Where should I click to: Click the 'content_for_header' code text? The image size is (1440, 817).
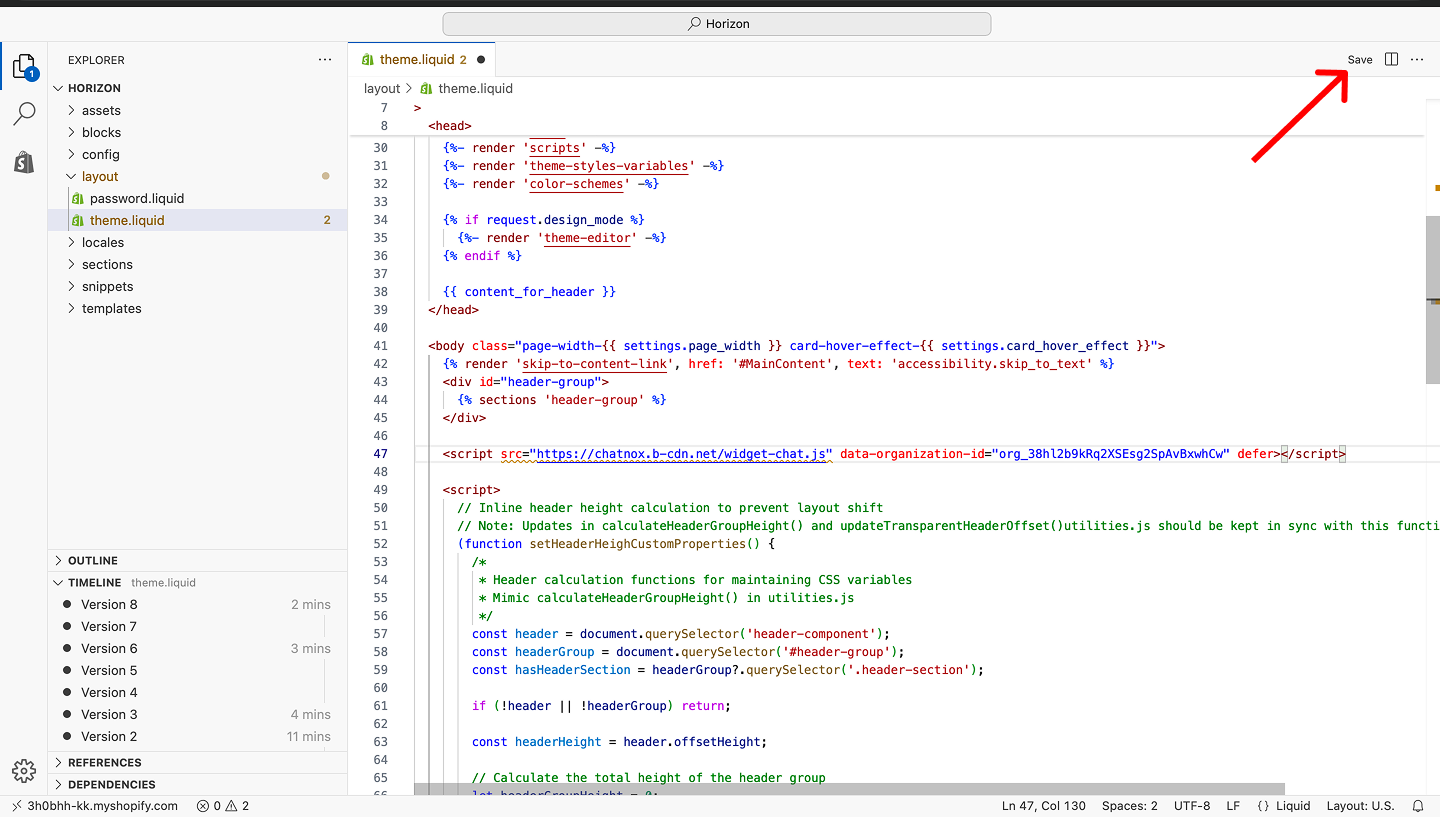tap(529, 292)
